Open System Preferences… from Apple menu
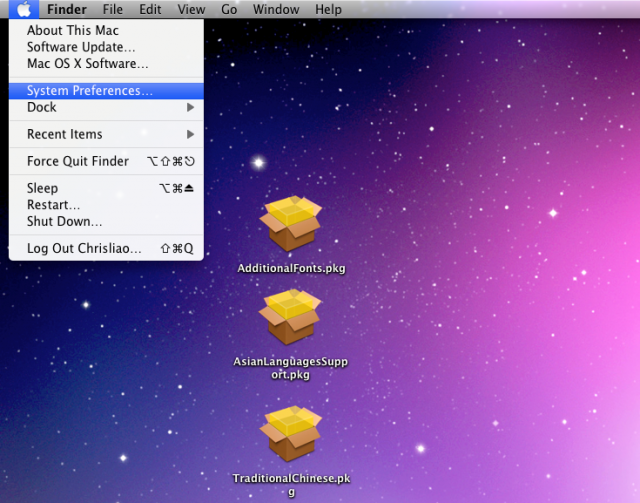This screenshot has height=503, width=640. coord(106,91)
